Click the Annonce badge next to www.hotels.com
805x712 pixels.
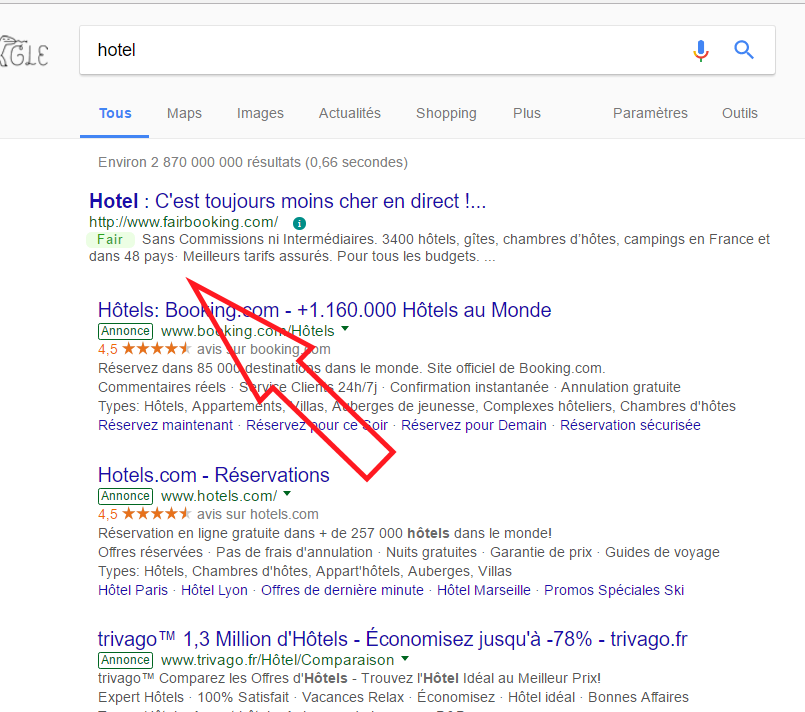(x=125, y=496)
